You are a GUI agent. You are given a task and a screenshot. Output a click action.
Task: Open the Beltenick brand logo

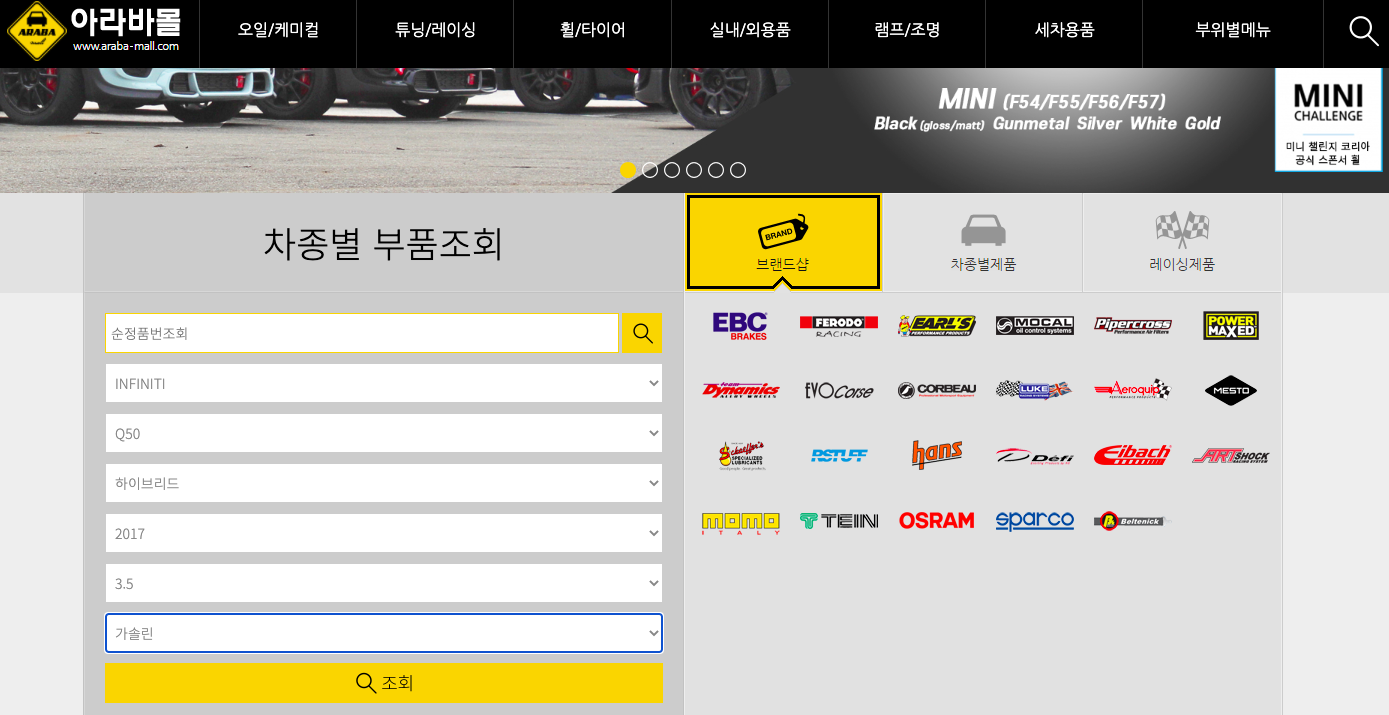tap(1132, 521)
